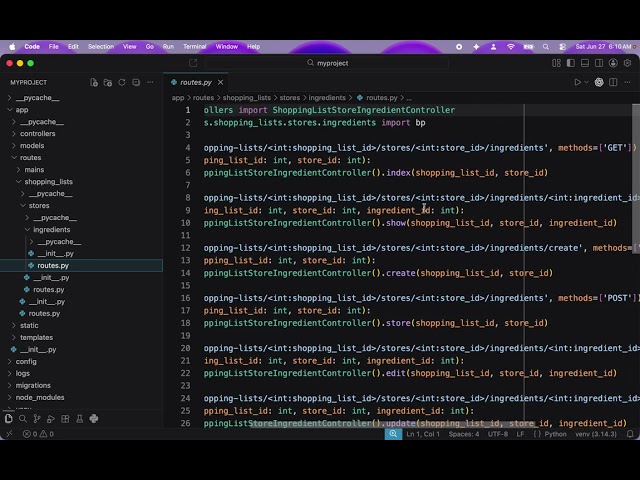Split the editor right
Image resolution: width=640 pixels, height=480 pixels.
tap(613, 82)
